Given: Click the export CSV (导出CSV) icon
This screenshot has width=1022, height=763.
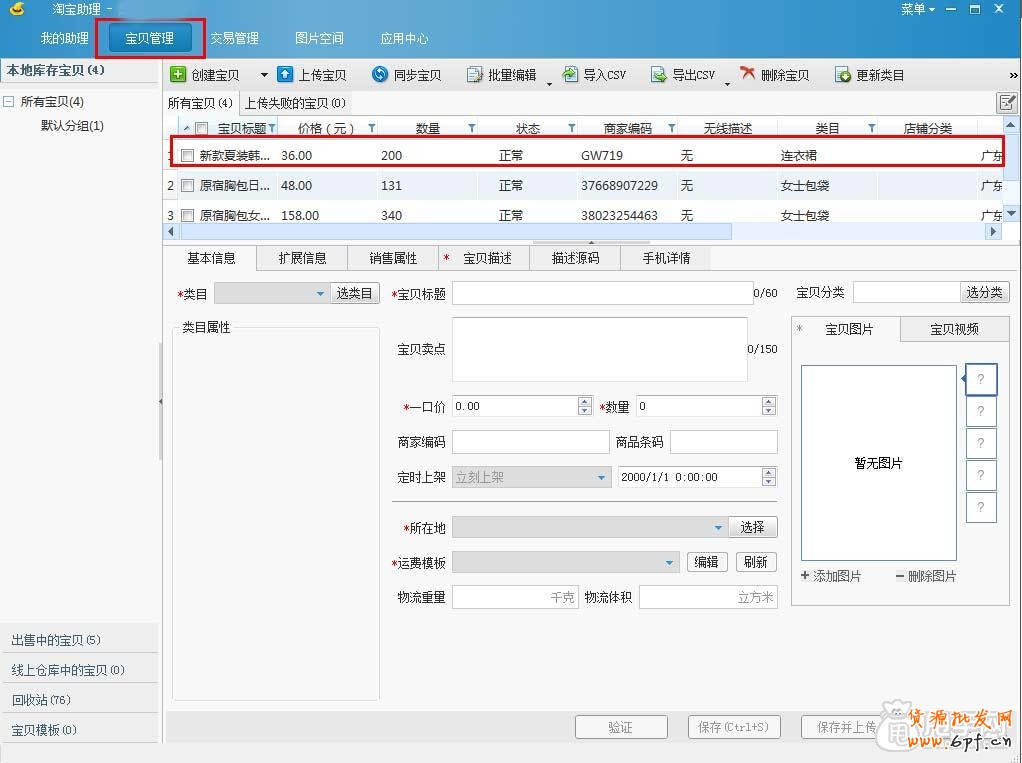Looking at the screenshot, I should coord(659,75).
